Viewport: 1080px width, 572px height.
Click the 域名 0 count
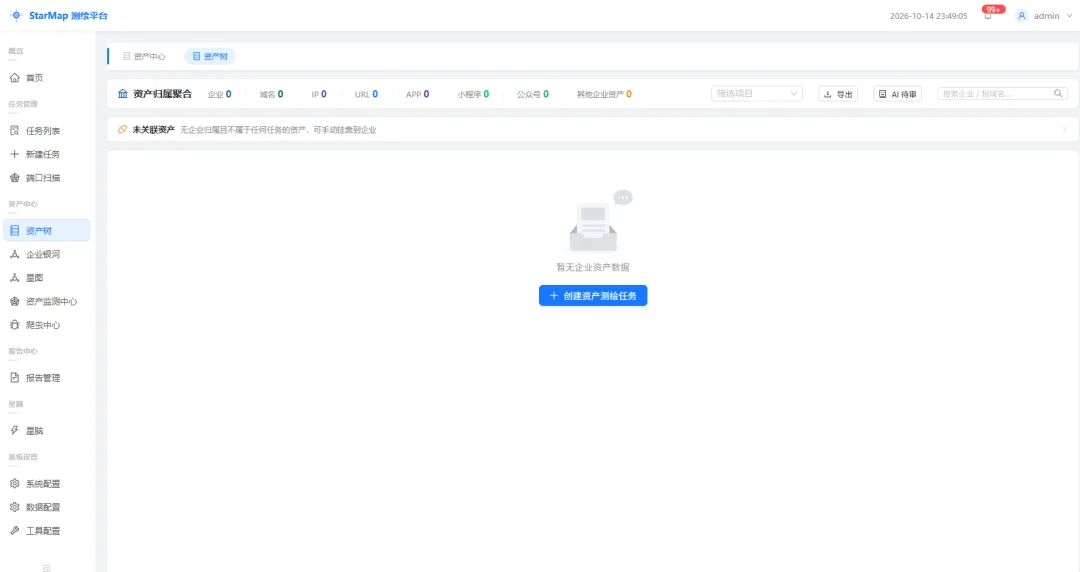click(x=271, y=94)
